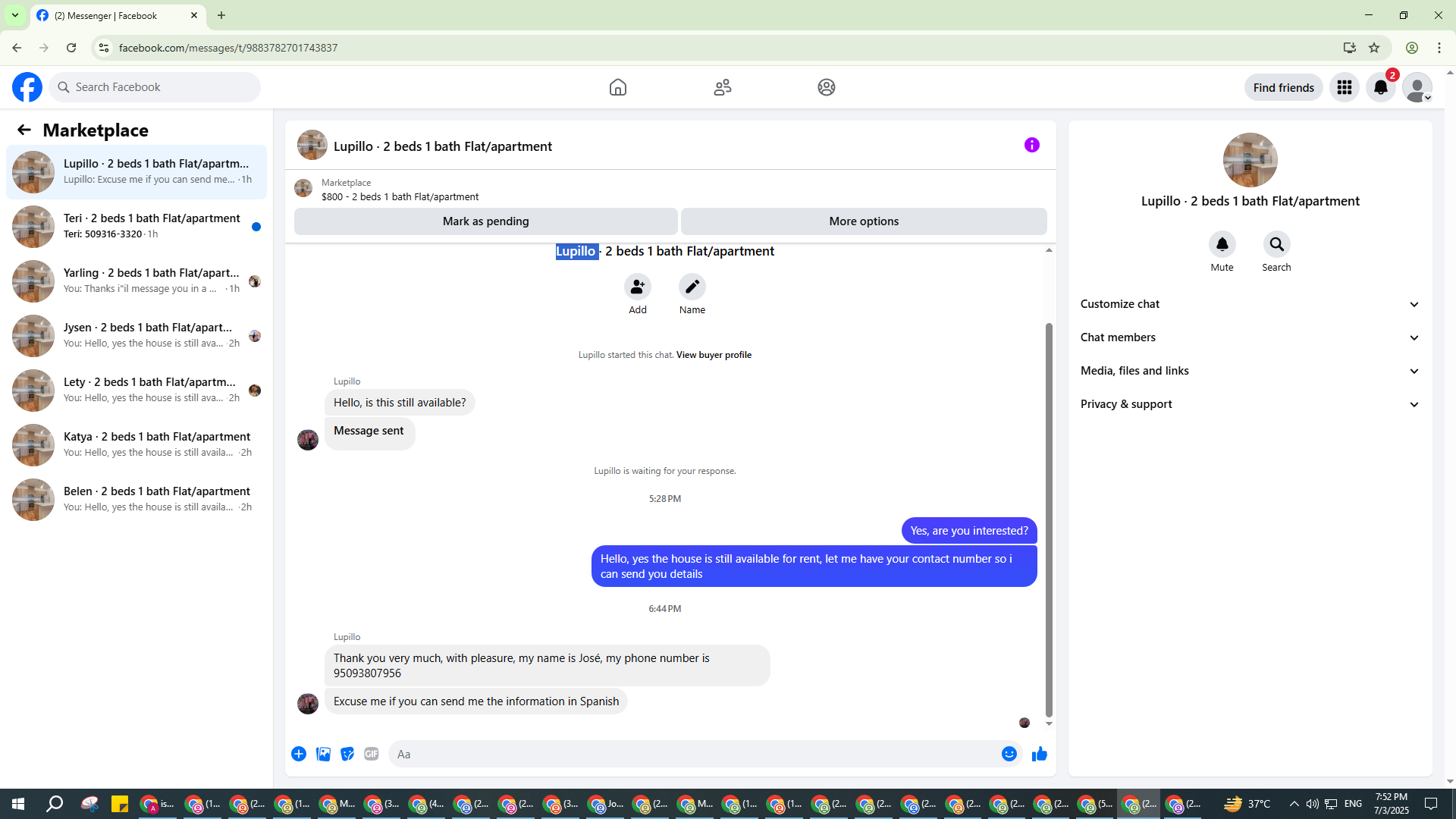Open the GIF selector icon
The width and height of the screenshot is (1456, 819).
tap(371, 754)
